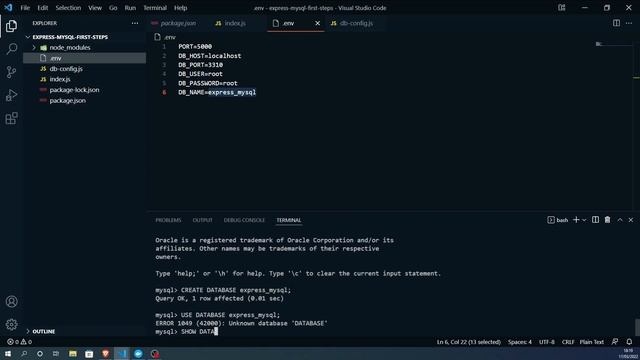Screen dimensions: 640x360
Task: Open the Windows Start menu
Action: [x=8, y=353]
